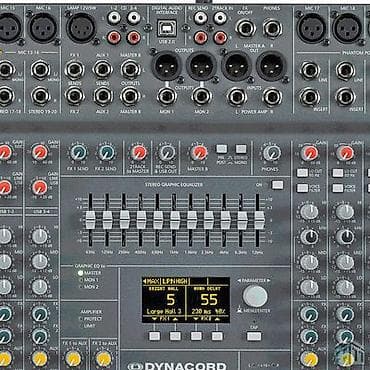Select the FX2 down arrow button below display
This screenshot has width=370, height=370.
coord(196,336)
